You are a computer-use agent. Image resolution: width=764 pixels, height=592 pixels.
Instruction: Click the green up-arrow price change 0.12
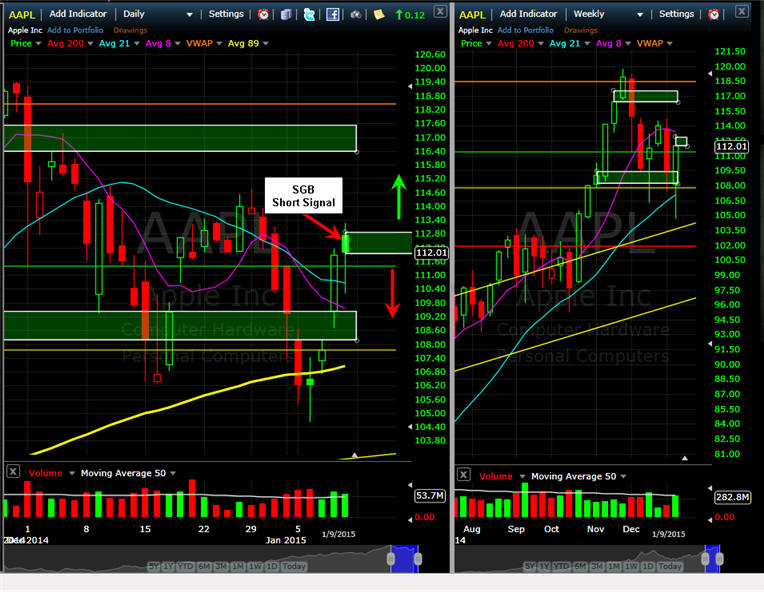tap(410, 15)
